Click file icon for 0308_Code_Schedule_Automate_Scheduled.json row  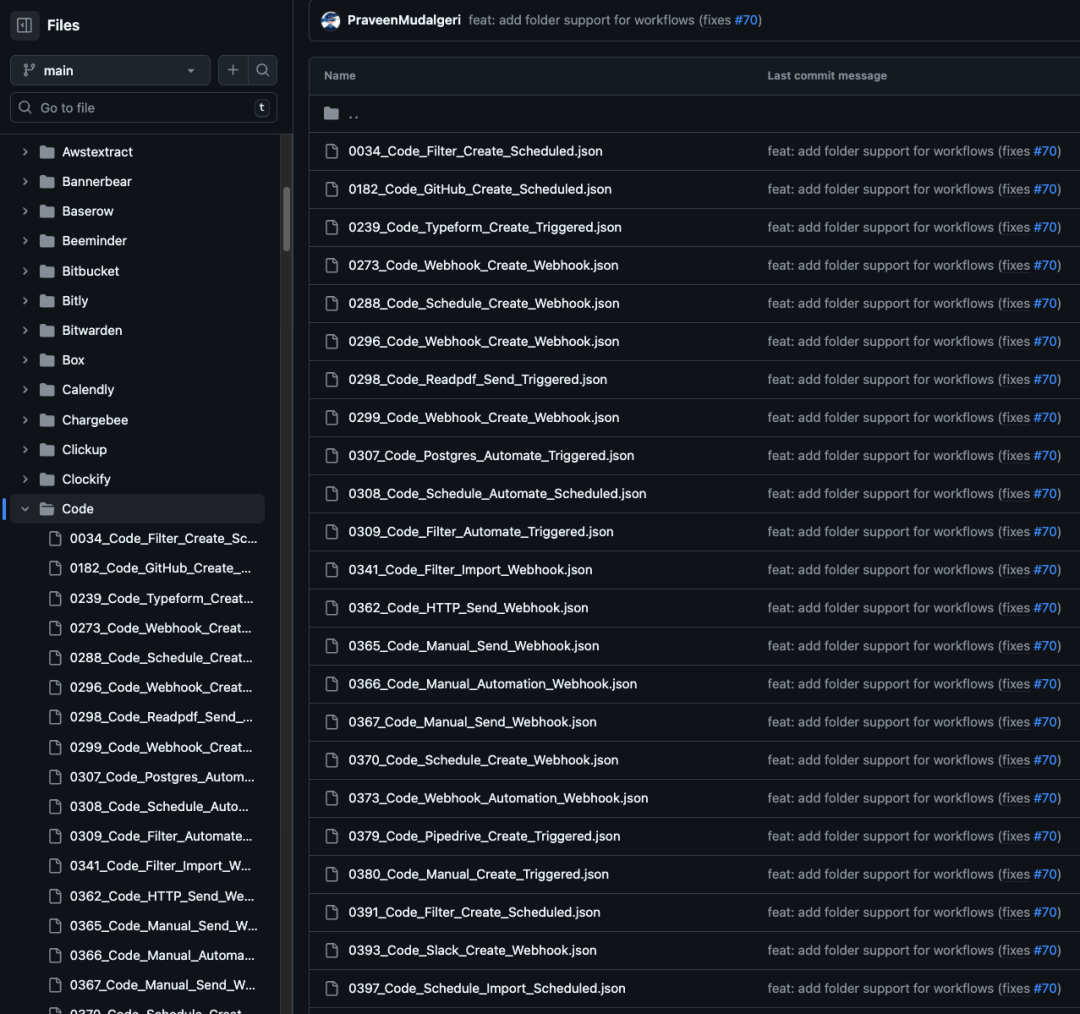[x=331, y=493]
